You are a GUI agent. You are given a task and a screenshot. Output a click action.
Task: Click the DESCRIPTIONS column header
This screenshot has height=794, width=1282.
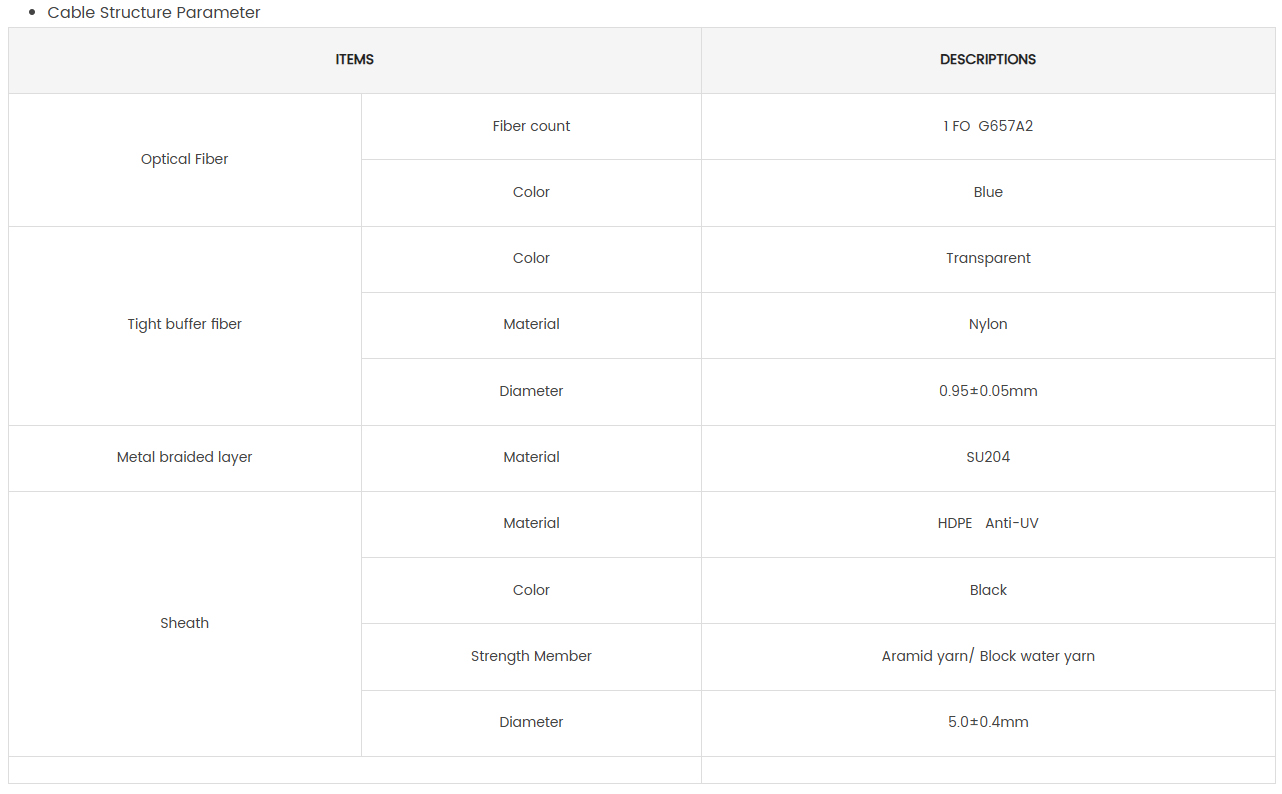(988, 60)
